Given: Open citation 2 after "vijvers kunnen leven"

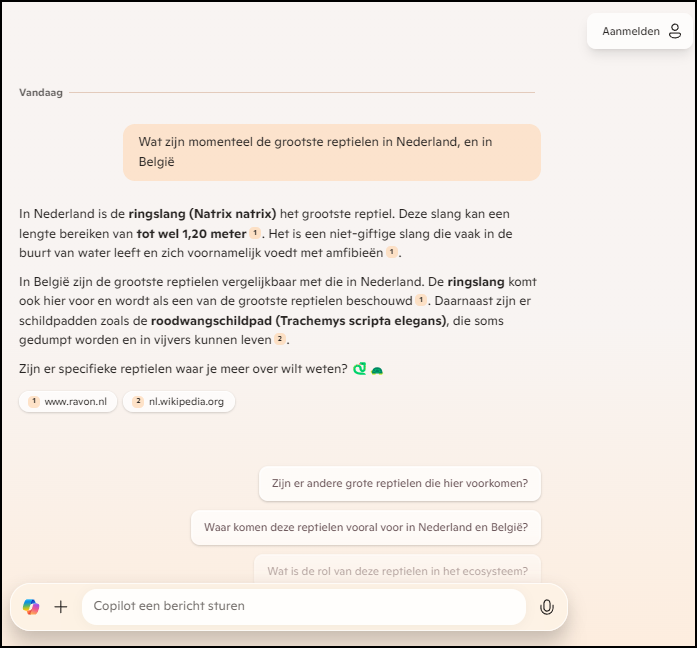Looking at the screenshot, I should coord(281,340).
